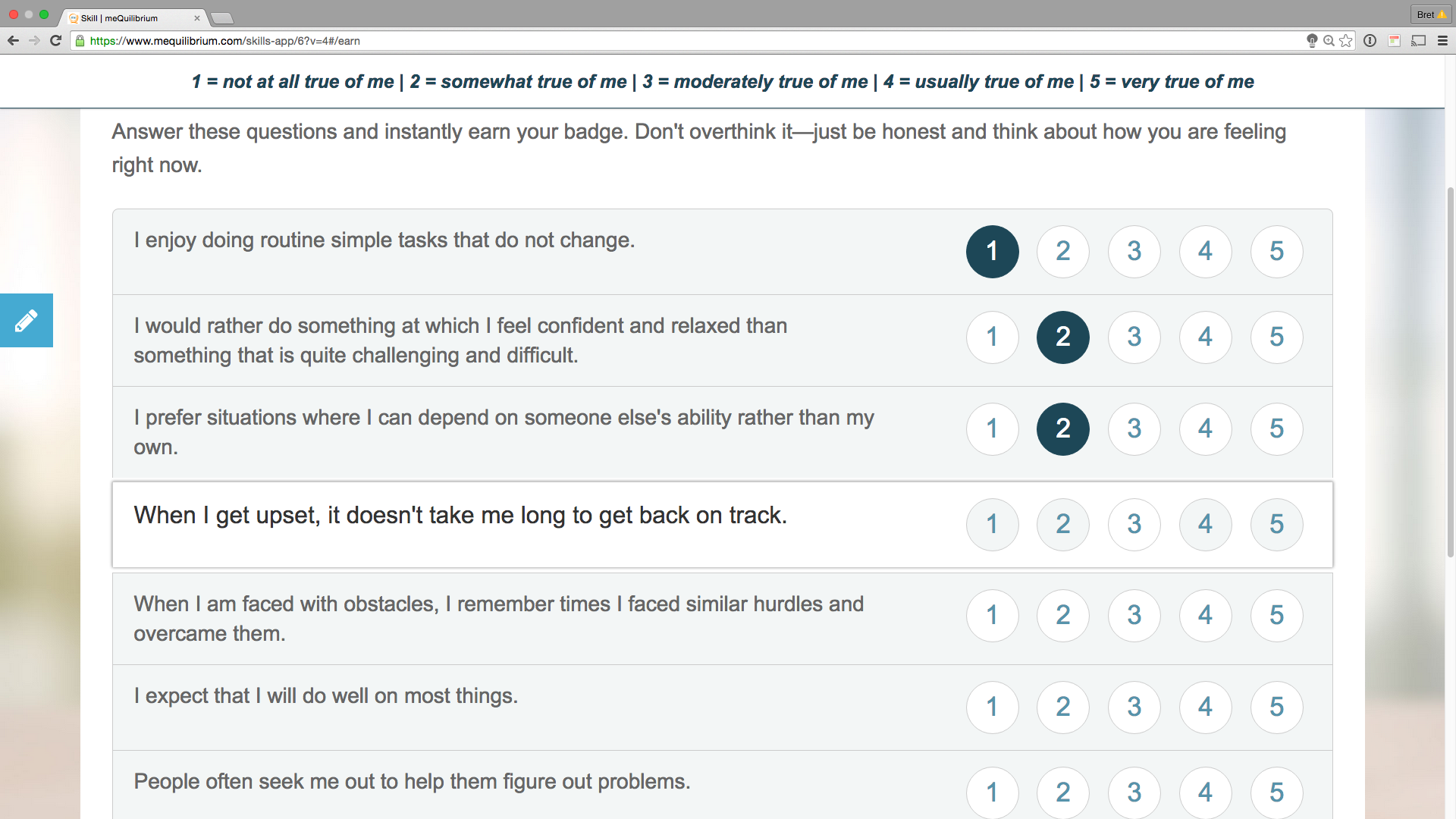
Task: Change 'routine simple tasks' answer to 2
Action: [1063, 251]
